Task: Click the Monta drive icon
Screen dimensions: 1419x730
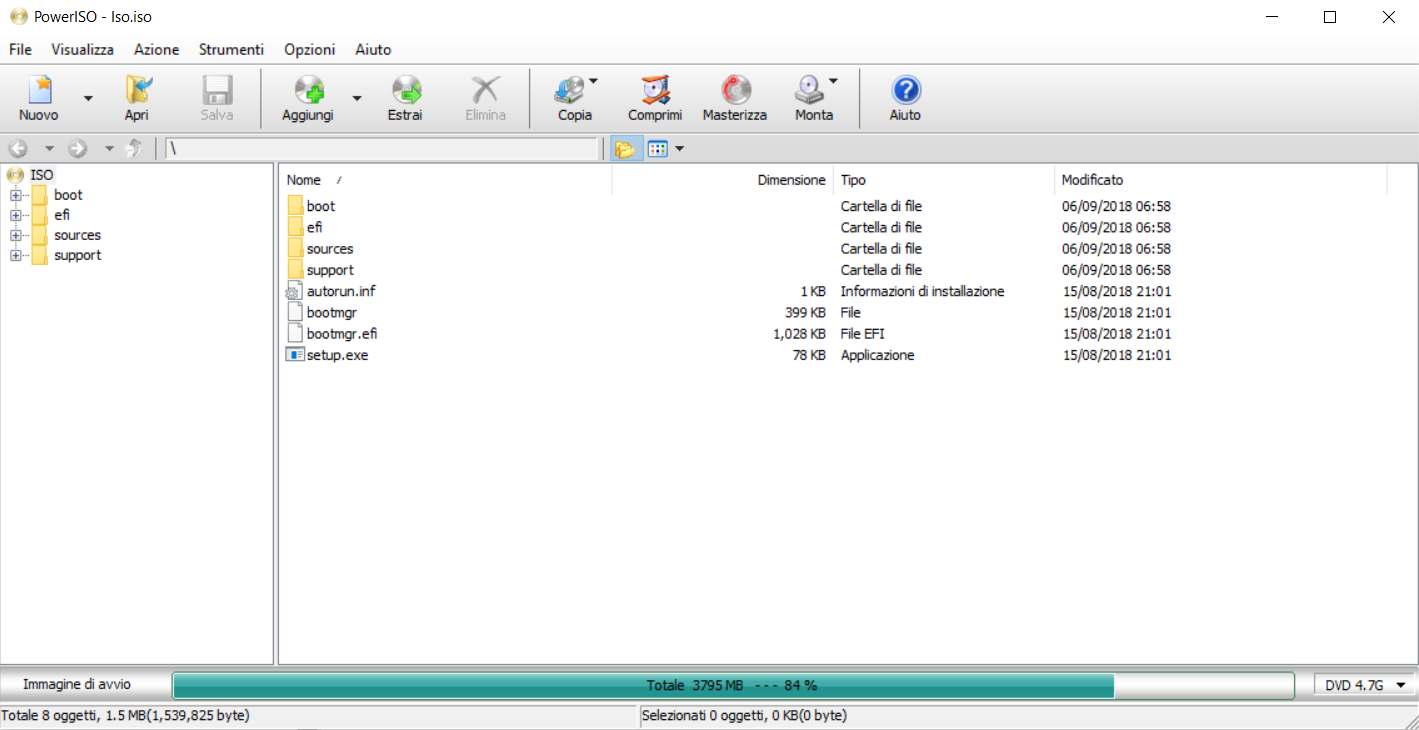Action: point(809,91)
